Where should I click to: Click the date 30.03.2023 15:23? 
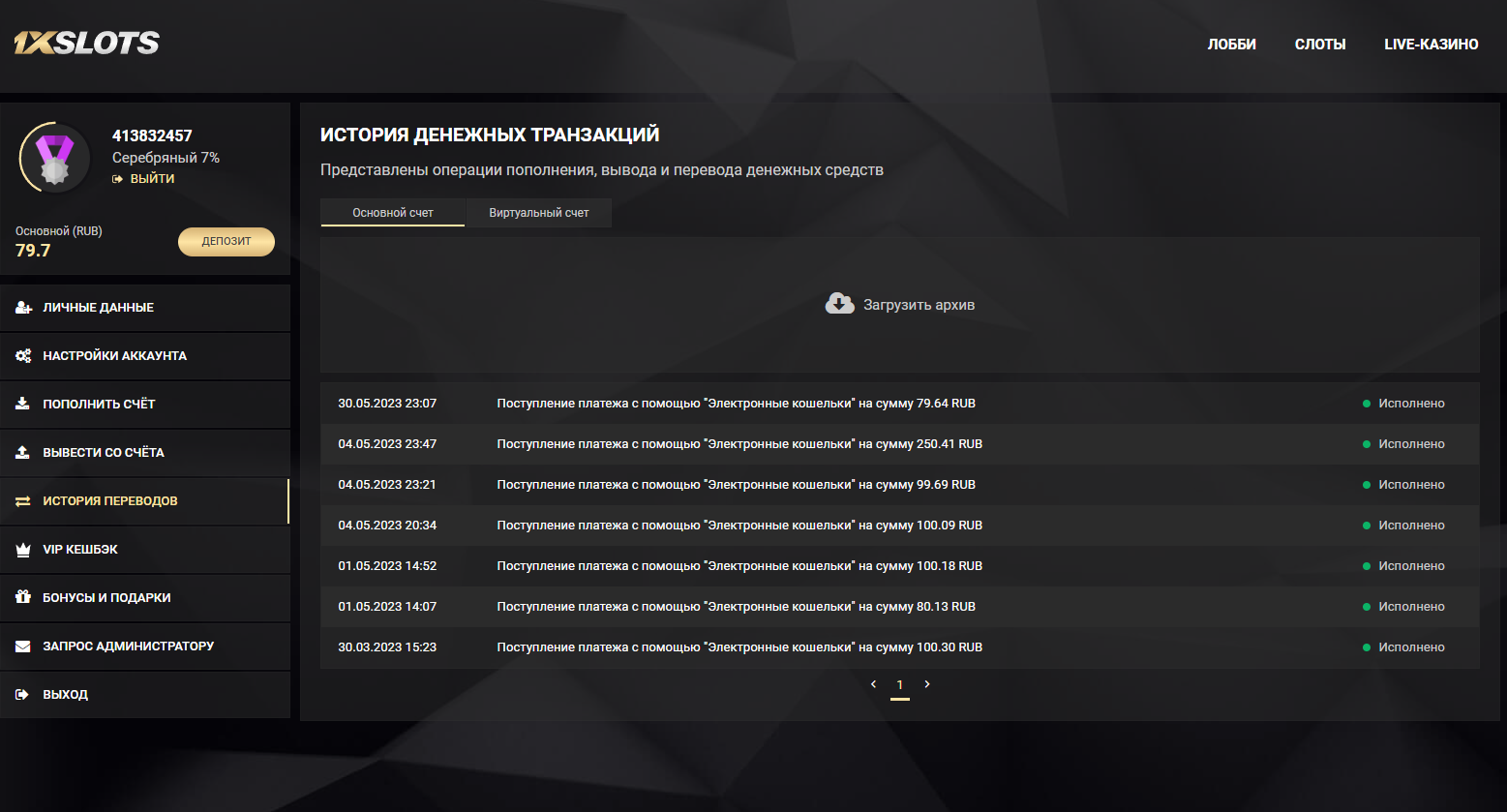tap(387, 647)
